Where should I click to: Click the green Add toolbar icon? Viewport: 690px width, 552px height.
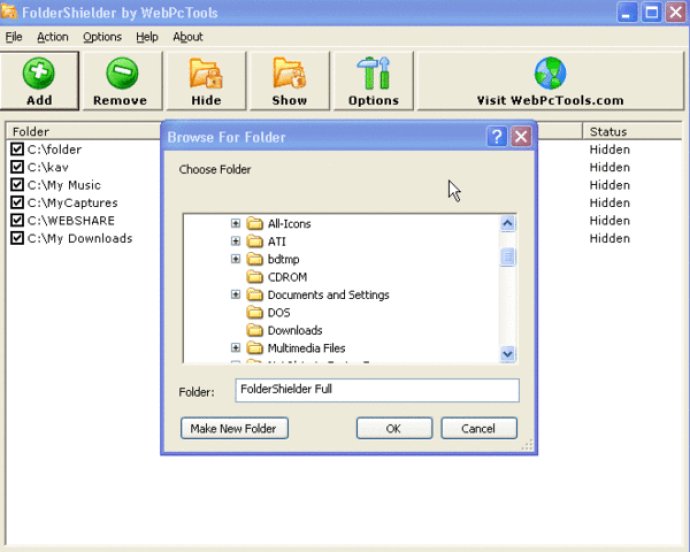click(x=39, y=73)
